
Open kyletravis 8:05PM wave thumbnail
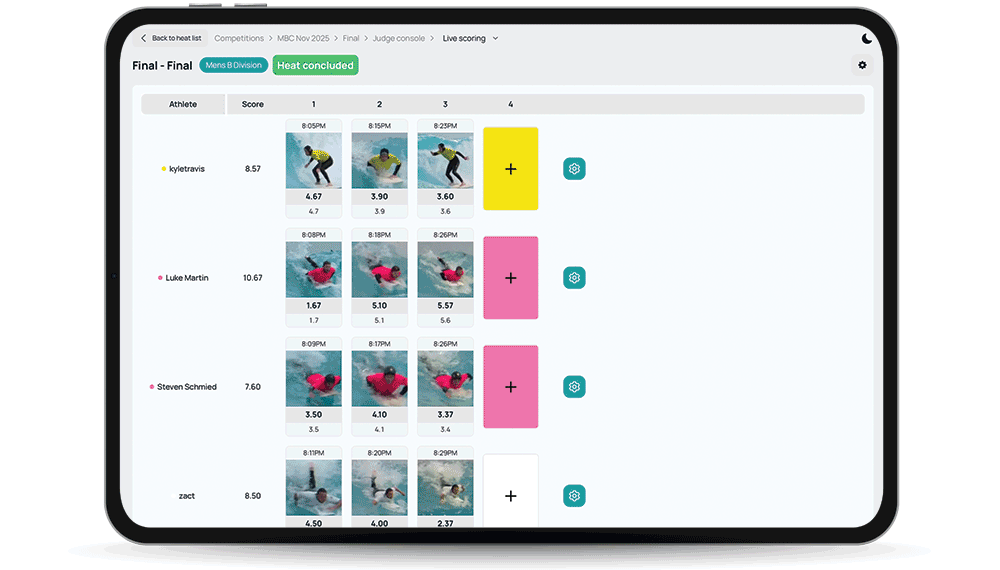click(313, 161)
